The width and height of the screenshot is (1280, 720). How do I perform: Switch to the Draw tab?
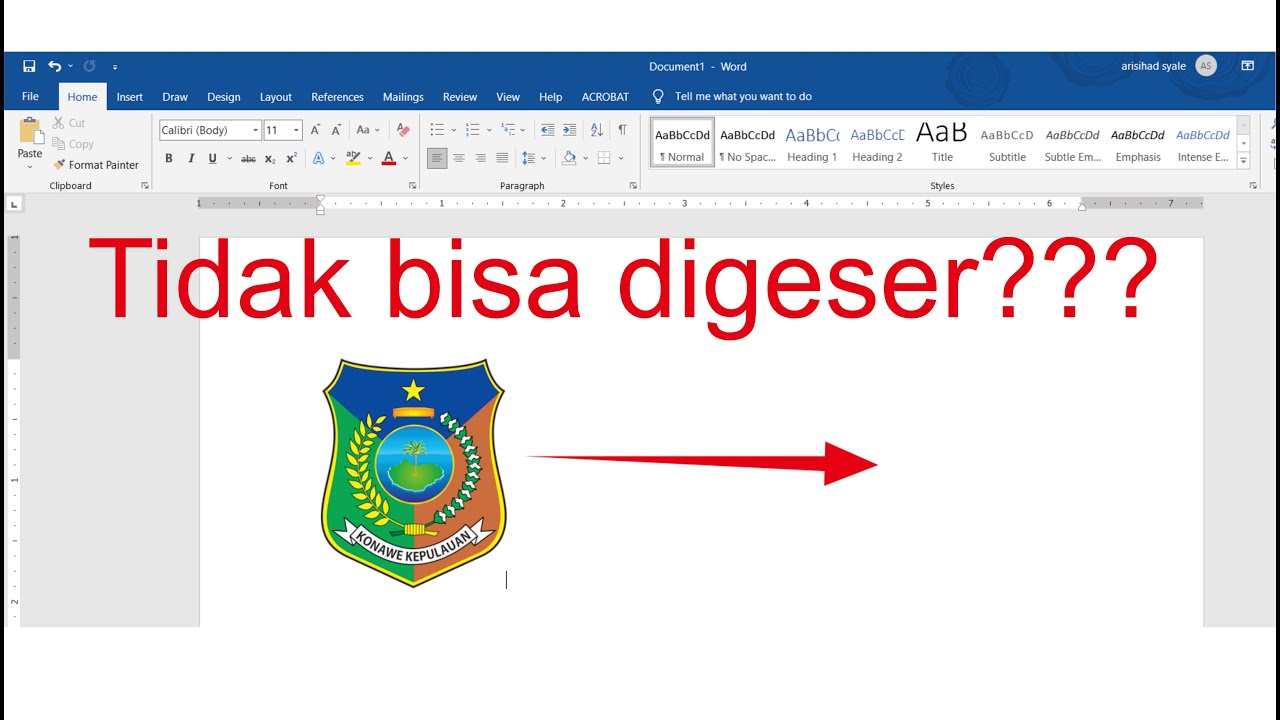[x=175, y=97]
